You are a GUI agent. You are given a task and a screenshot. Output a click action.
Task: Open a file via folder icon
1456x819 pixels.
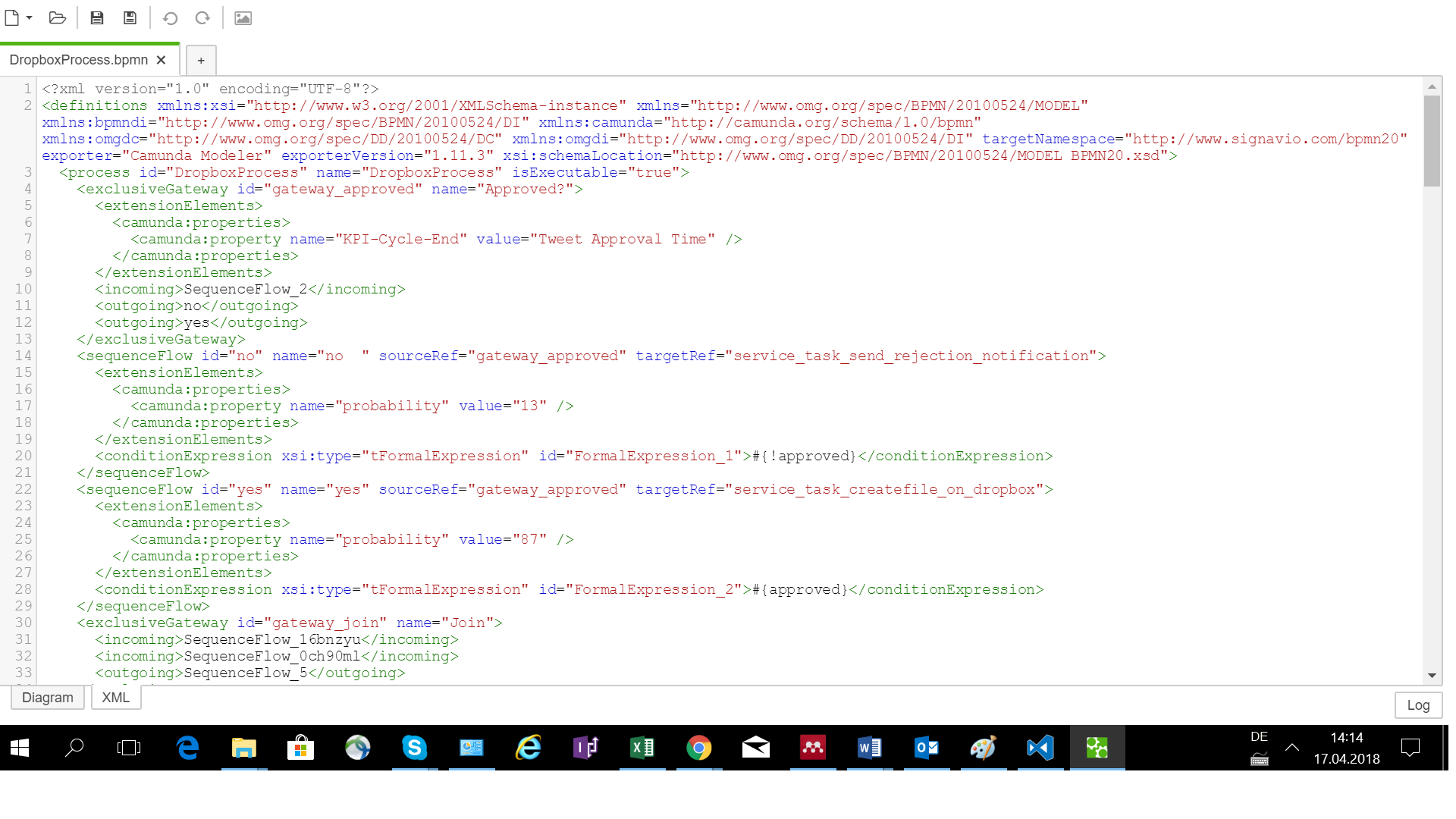(58, 17)
